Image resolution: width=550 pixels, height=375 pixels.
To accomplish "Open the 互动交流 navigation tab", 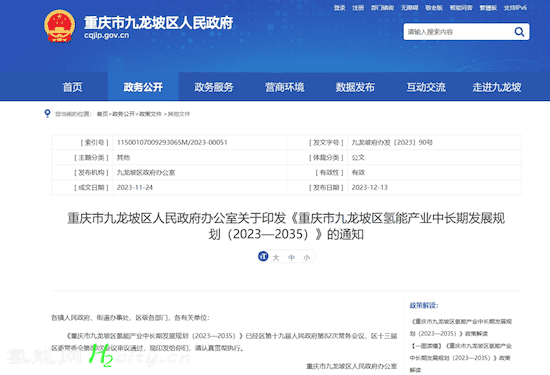I will coord(426,87).
